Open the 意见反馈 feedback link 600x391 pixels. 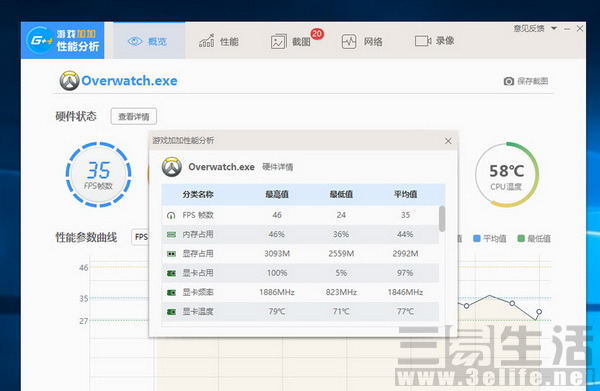pyautogui.click(x=529, y=28)
